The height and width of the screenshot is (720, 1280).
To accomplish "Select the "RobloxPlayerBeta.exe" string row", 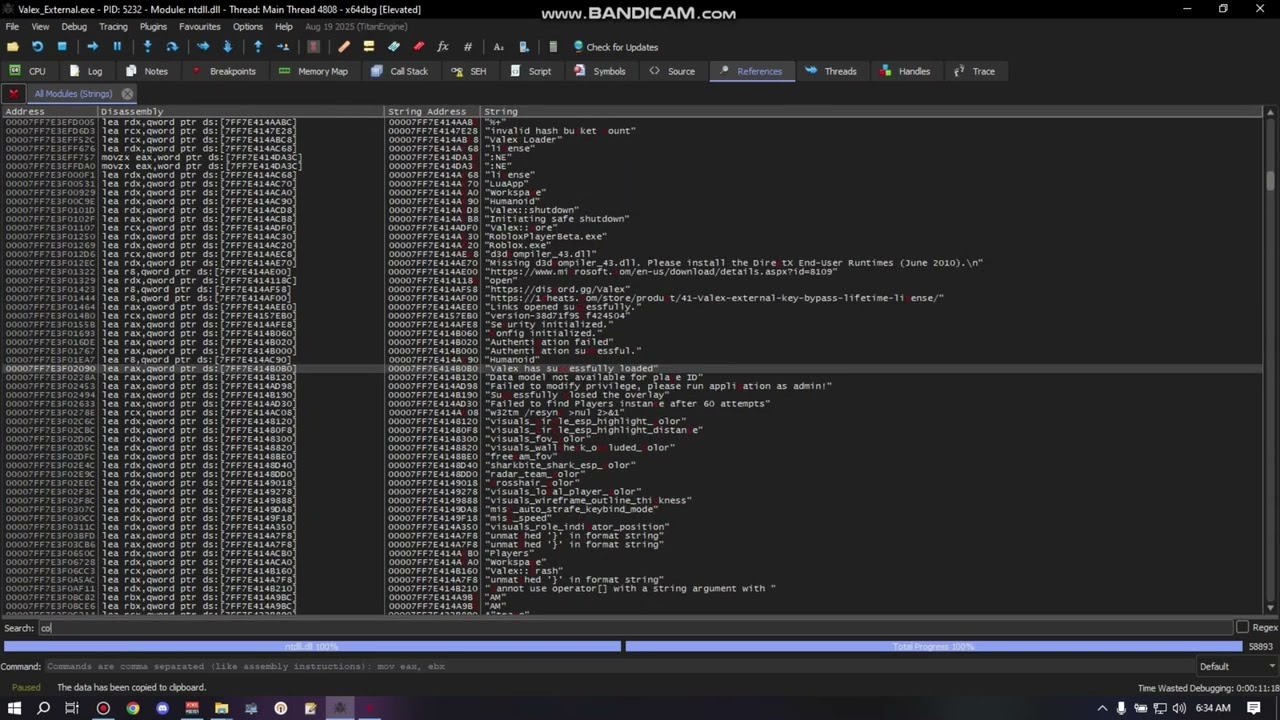I will pos(632,237).
